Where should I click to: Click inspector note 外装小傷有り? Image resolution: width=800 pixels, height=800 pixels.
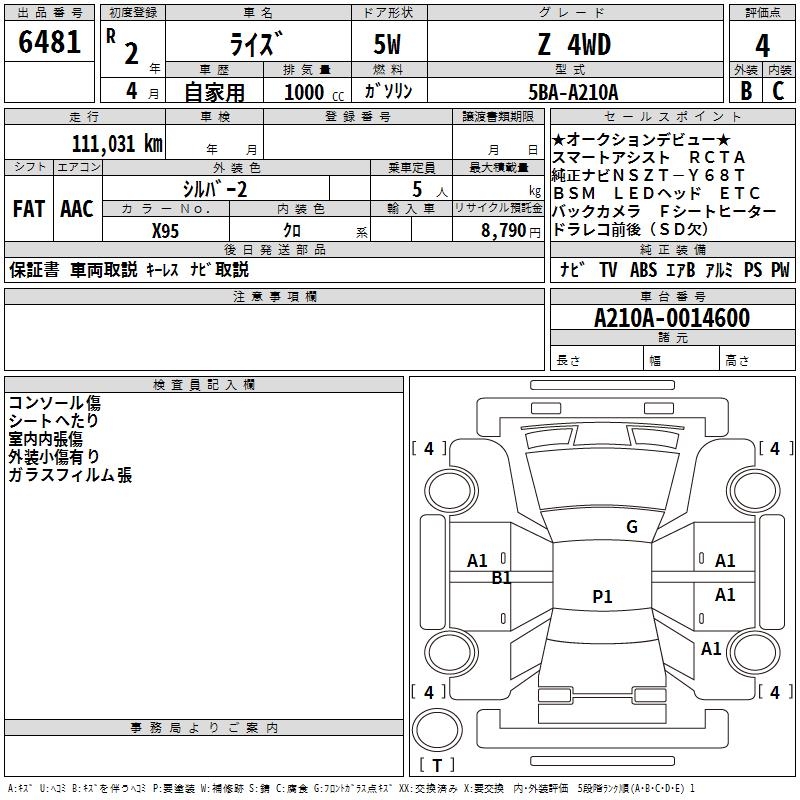(54, 457)
